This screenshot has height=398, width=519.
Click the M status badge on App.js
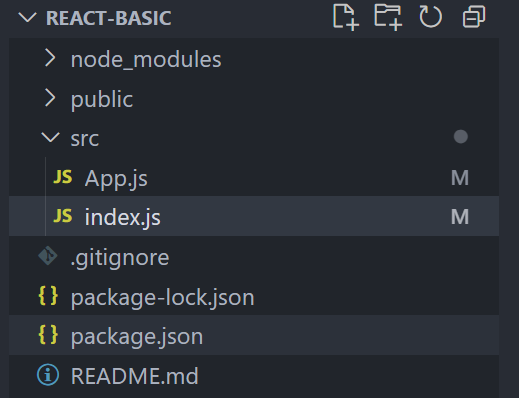pos(460,178)
